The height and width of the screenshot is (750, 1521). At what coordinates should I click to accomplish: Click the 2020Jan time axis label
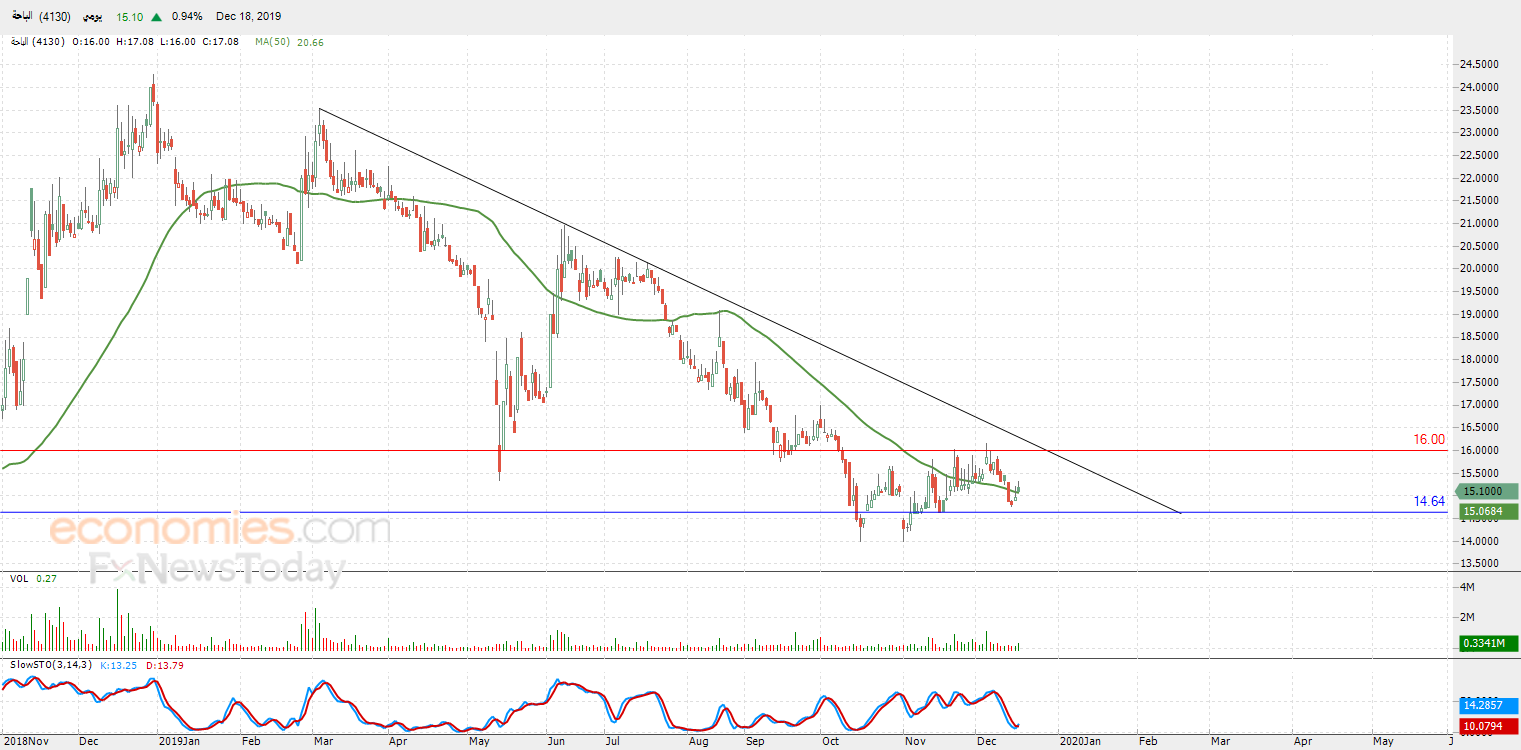(1080, 741)
